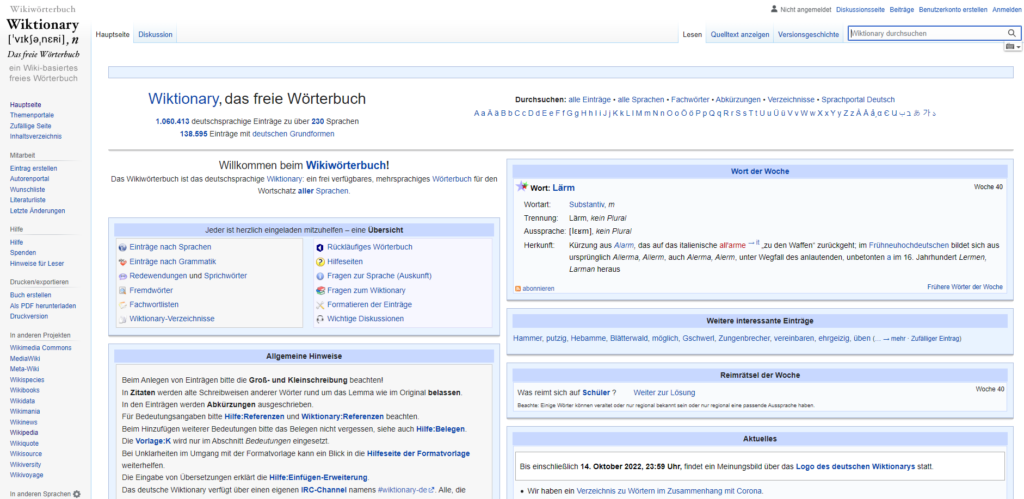
Task: Click the Hilfeseiten question mark icon
Action: 320,262
